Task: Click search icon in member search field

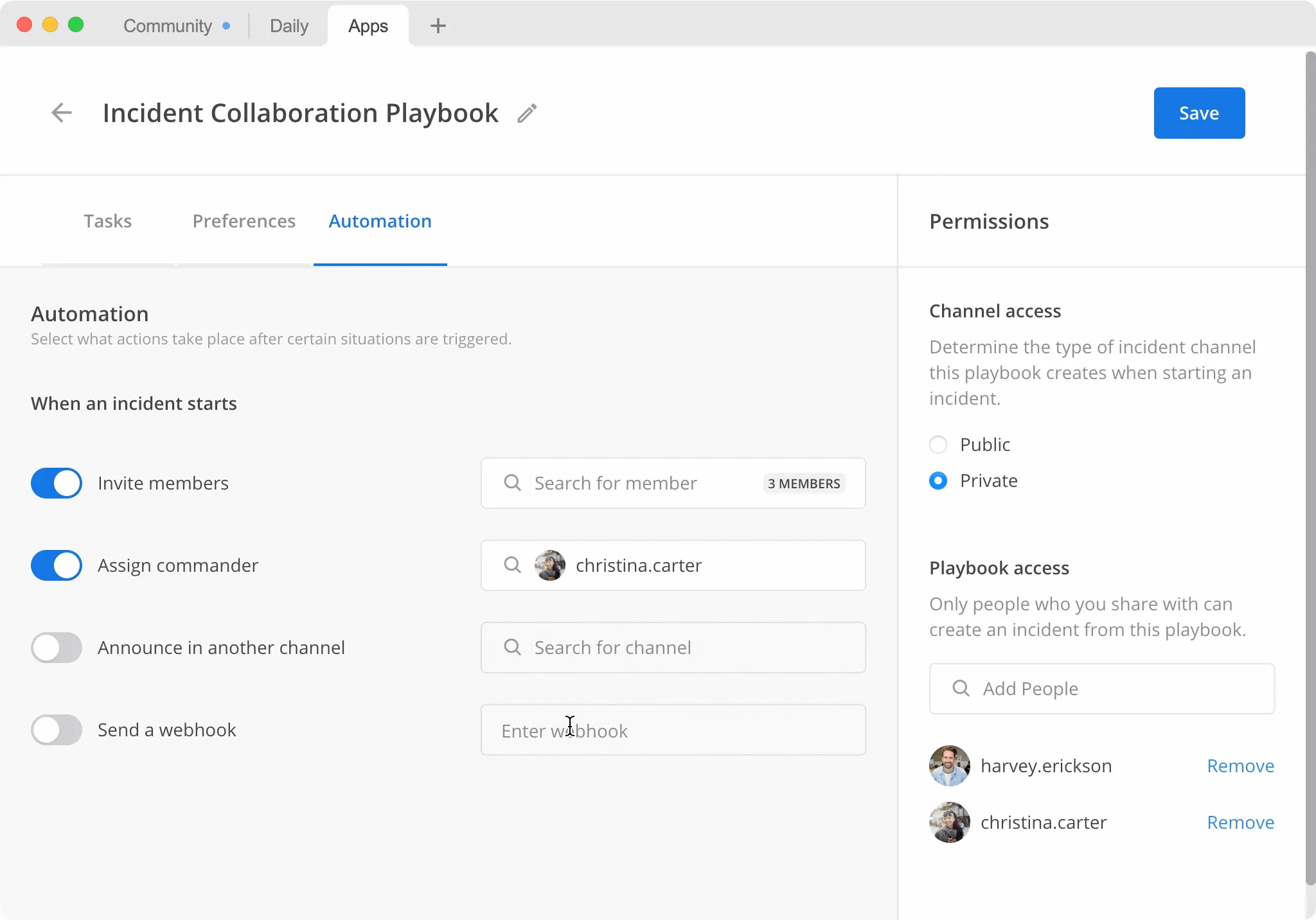Action: (x=512, y=482)
